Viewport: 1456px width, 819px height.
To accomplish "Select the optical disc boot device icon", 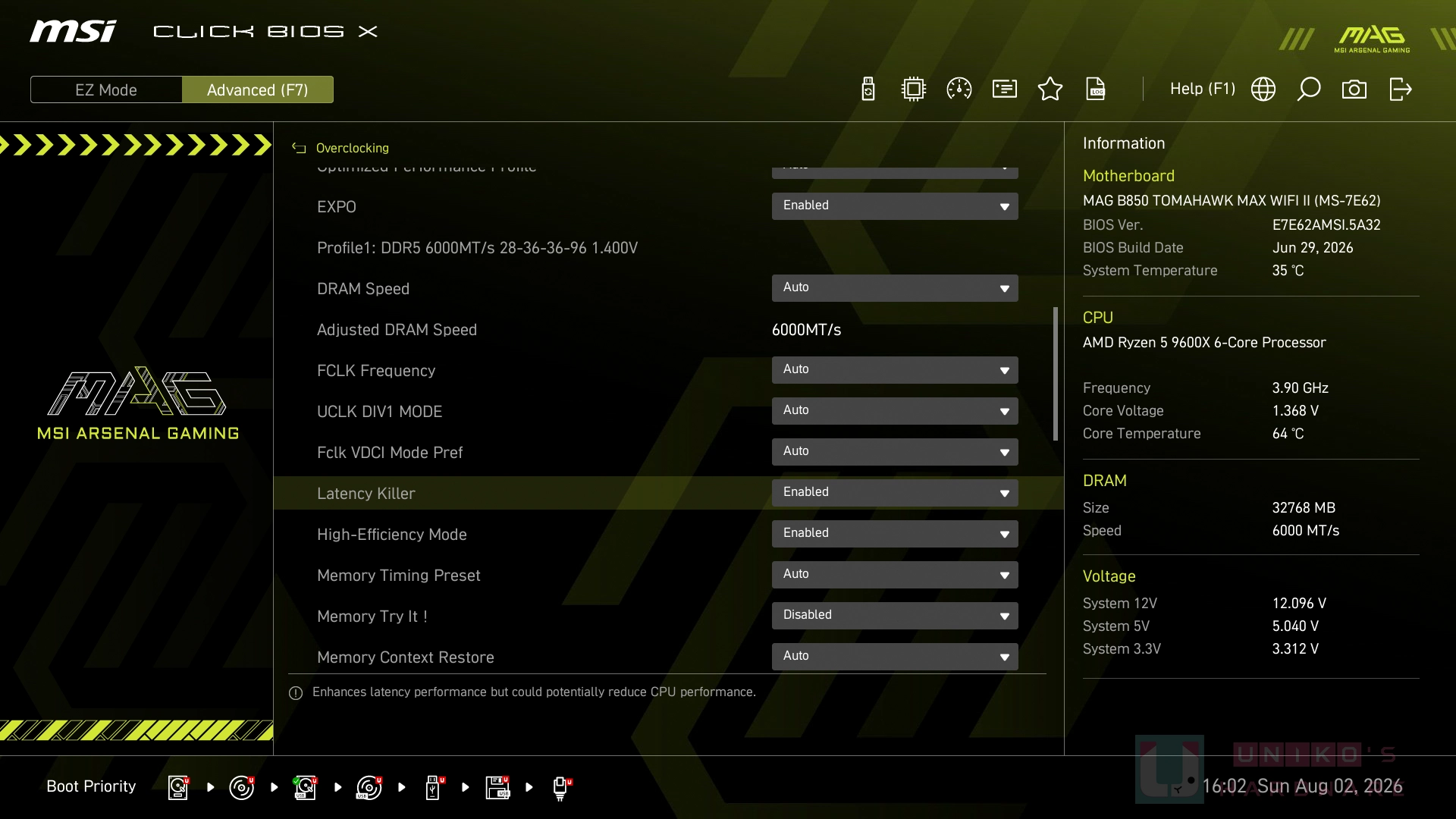I will tap(242, 787).
